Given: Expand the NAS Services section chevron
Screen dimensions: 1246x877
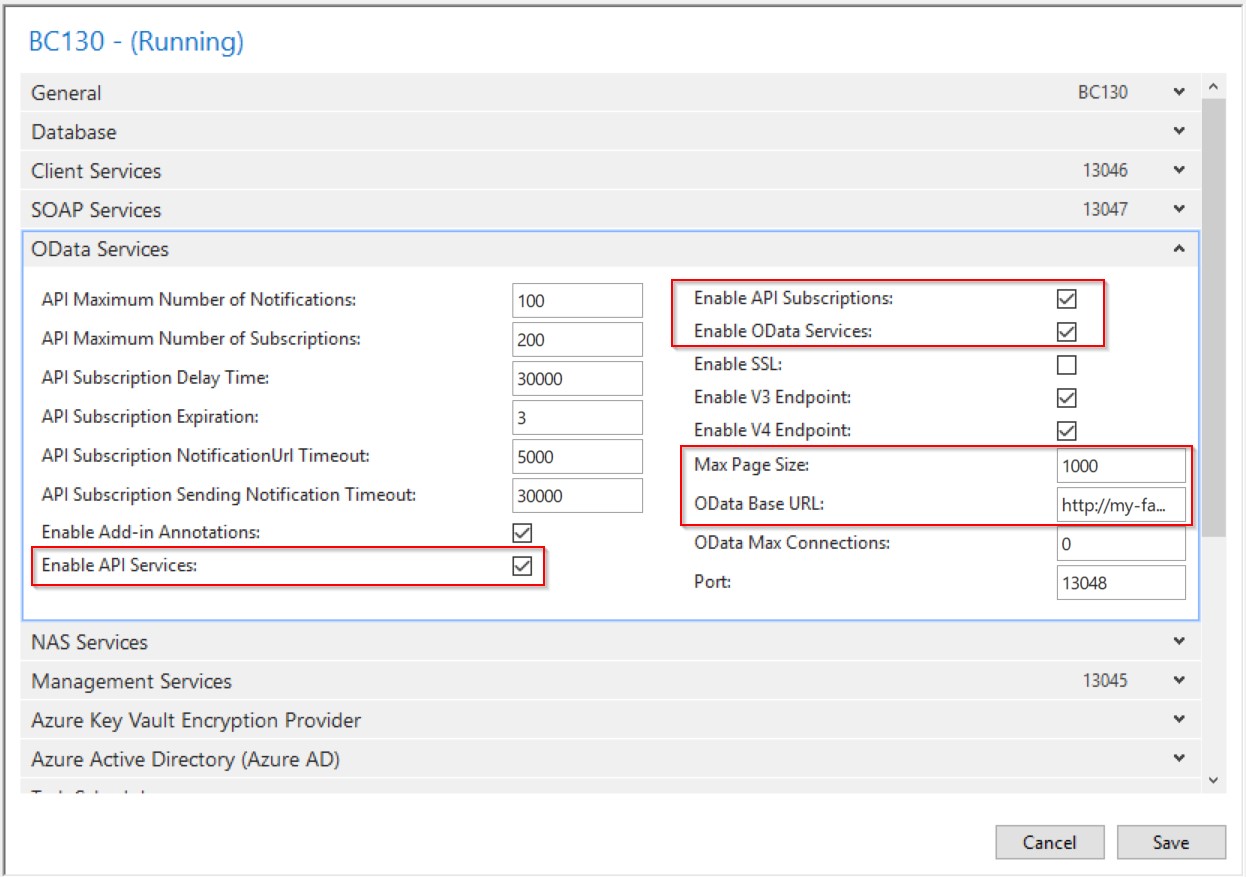Looking at the screenshot, I should tap(1179, 641).
